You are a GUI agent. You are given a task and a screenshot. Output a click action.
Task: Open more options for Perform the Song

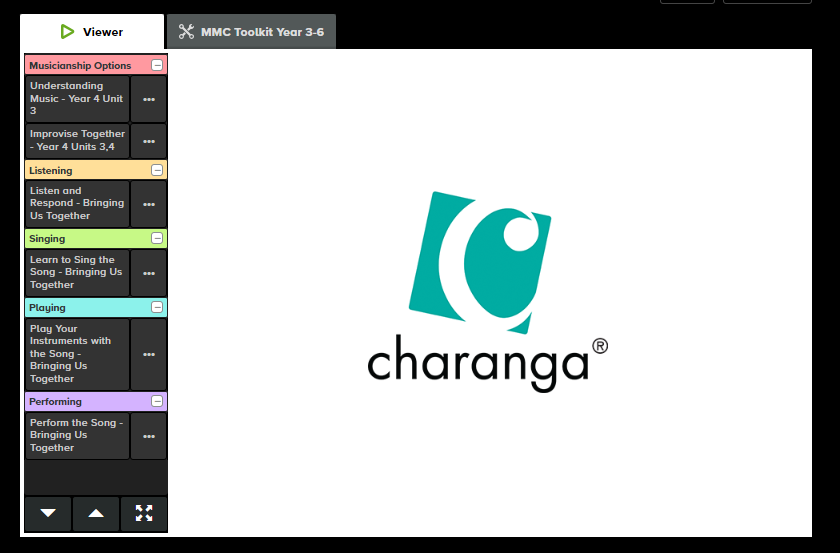pos(149,436)
